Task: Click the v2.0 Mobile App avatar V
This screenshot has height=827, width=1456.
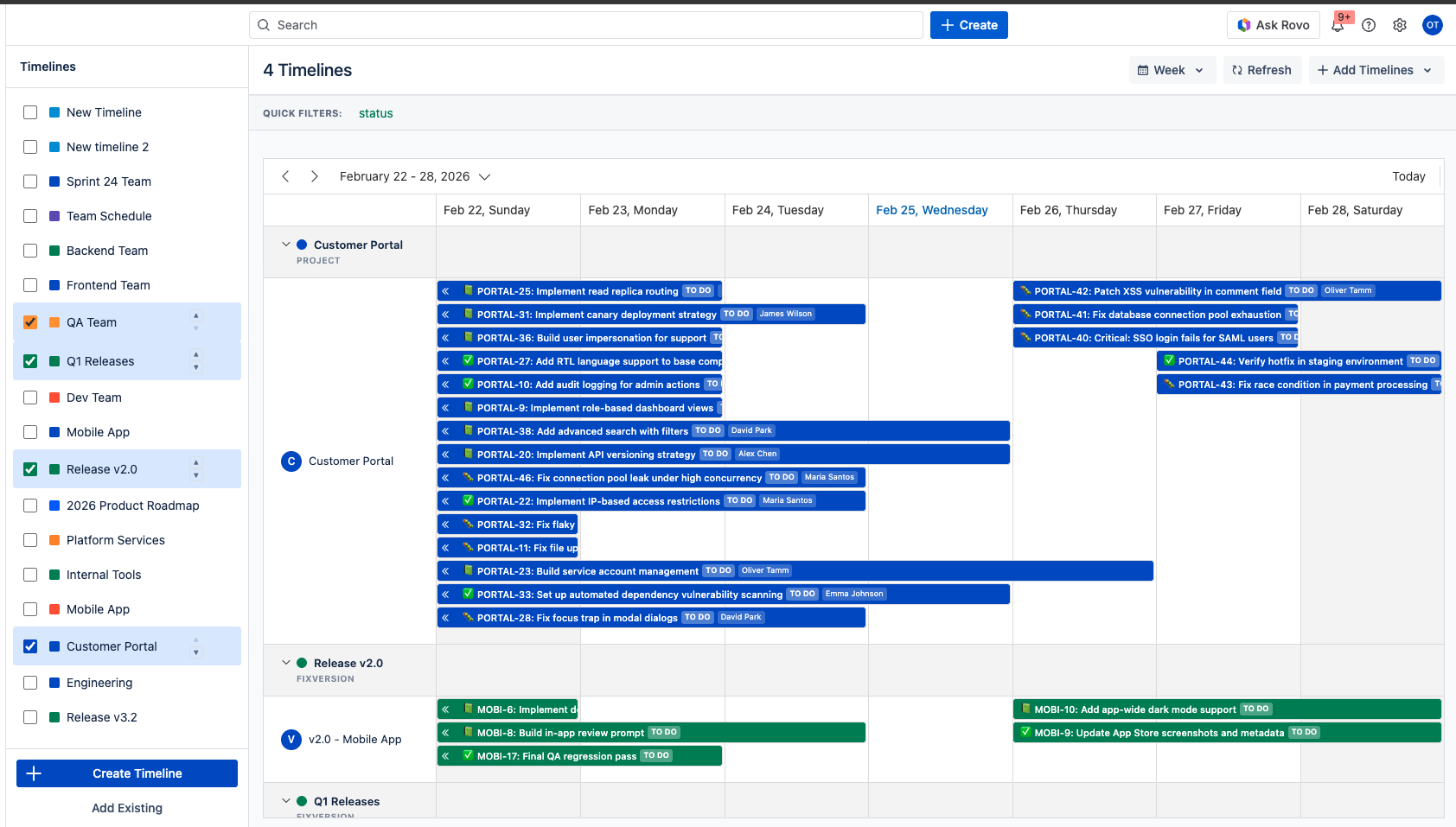Action: coord(291,740)
